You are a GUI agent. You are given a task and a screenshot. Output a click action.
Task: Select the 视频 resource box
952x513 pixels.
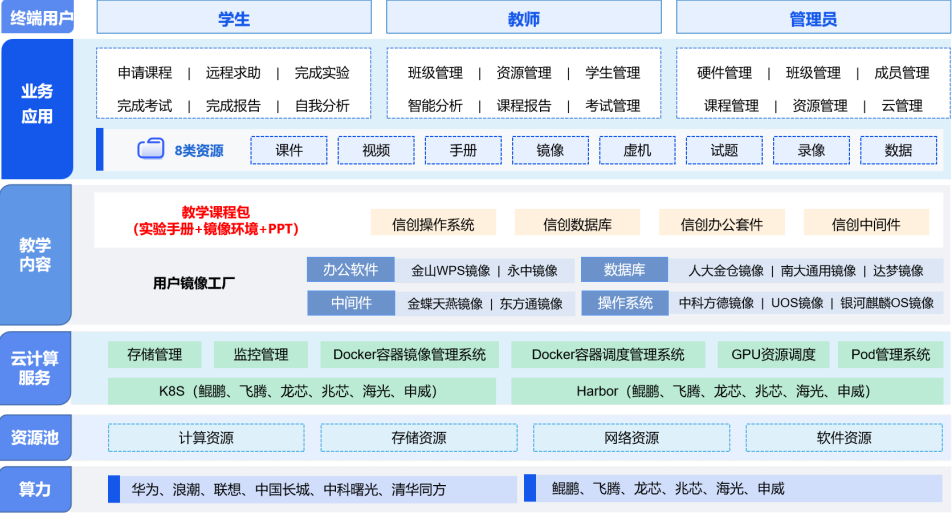point(376,151)
